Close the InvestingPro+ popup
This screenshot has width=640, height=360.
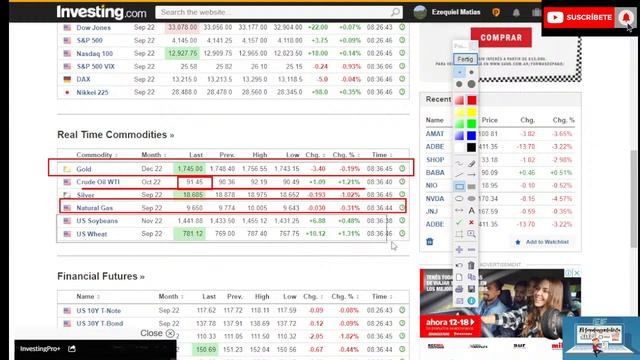[157, 333]
